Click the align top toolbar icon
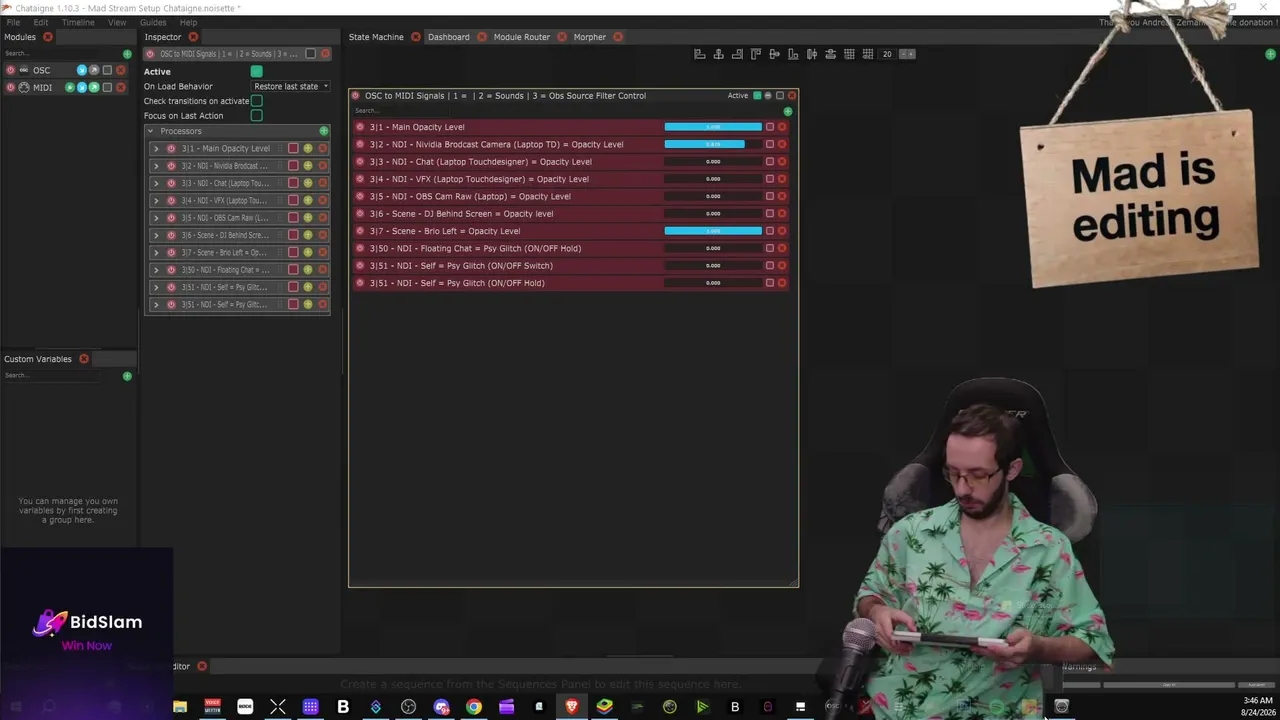Image resolution: width=1280 pixels, height=720 pixels. [x=756, y=54]
